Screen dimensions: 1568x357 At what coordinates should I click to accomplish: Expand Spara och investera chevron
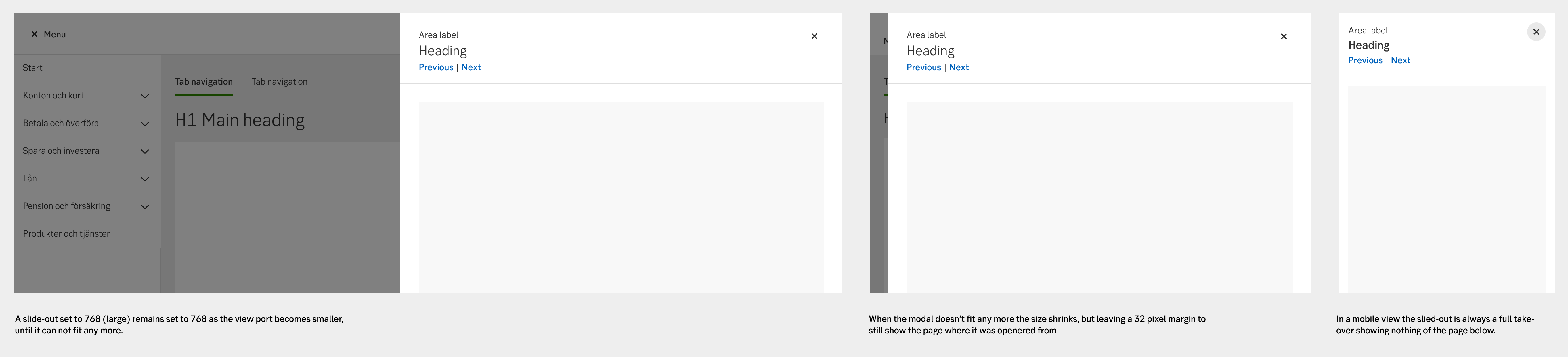tap(145, 152)
